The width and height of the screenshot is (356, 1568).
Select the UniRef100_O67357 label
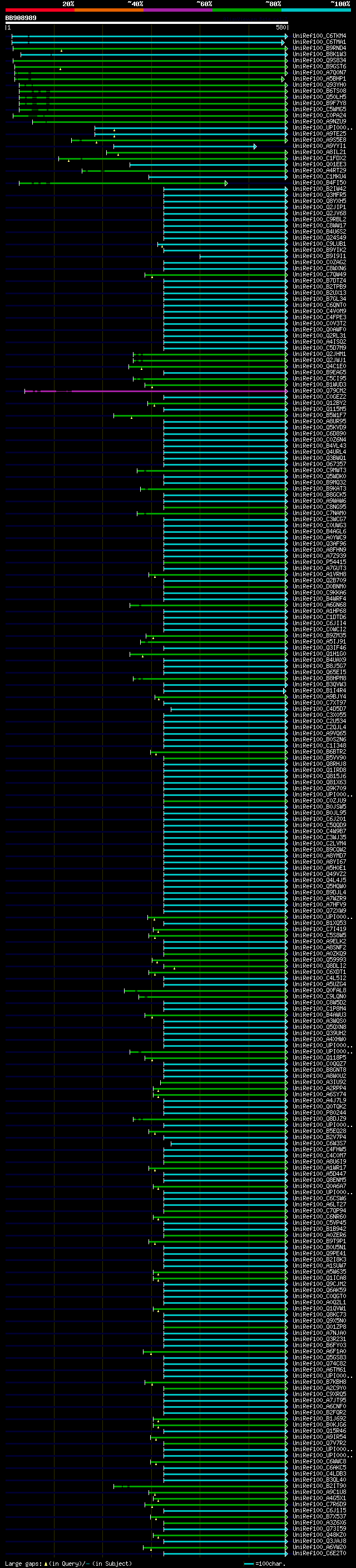(319, 464)
